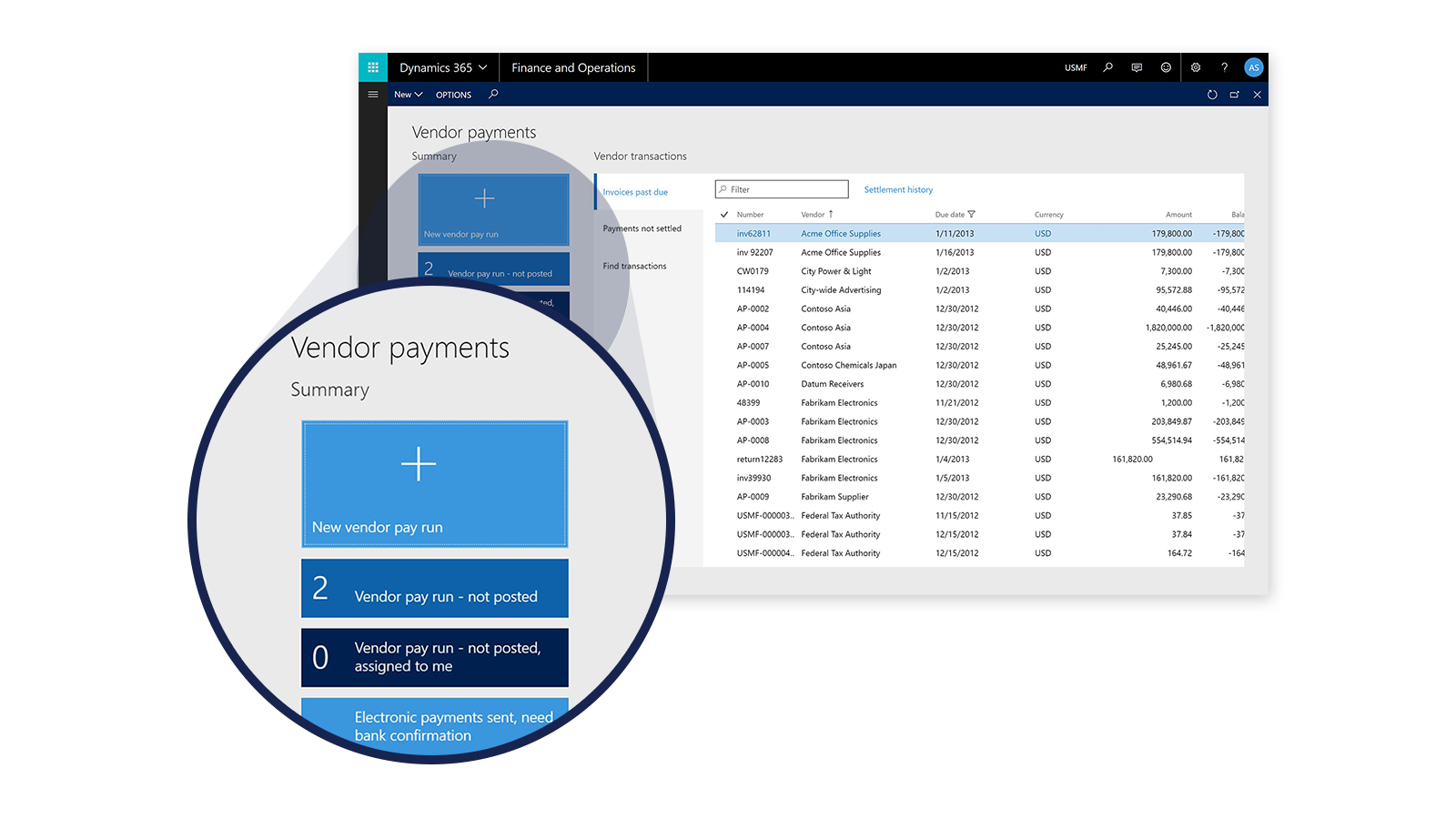The width and height of the screenshot is (1456, 819).
Task: Click Contoso Chemicals Japan vendor cell
Action: [848, 365]
